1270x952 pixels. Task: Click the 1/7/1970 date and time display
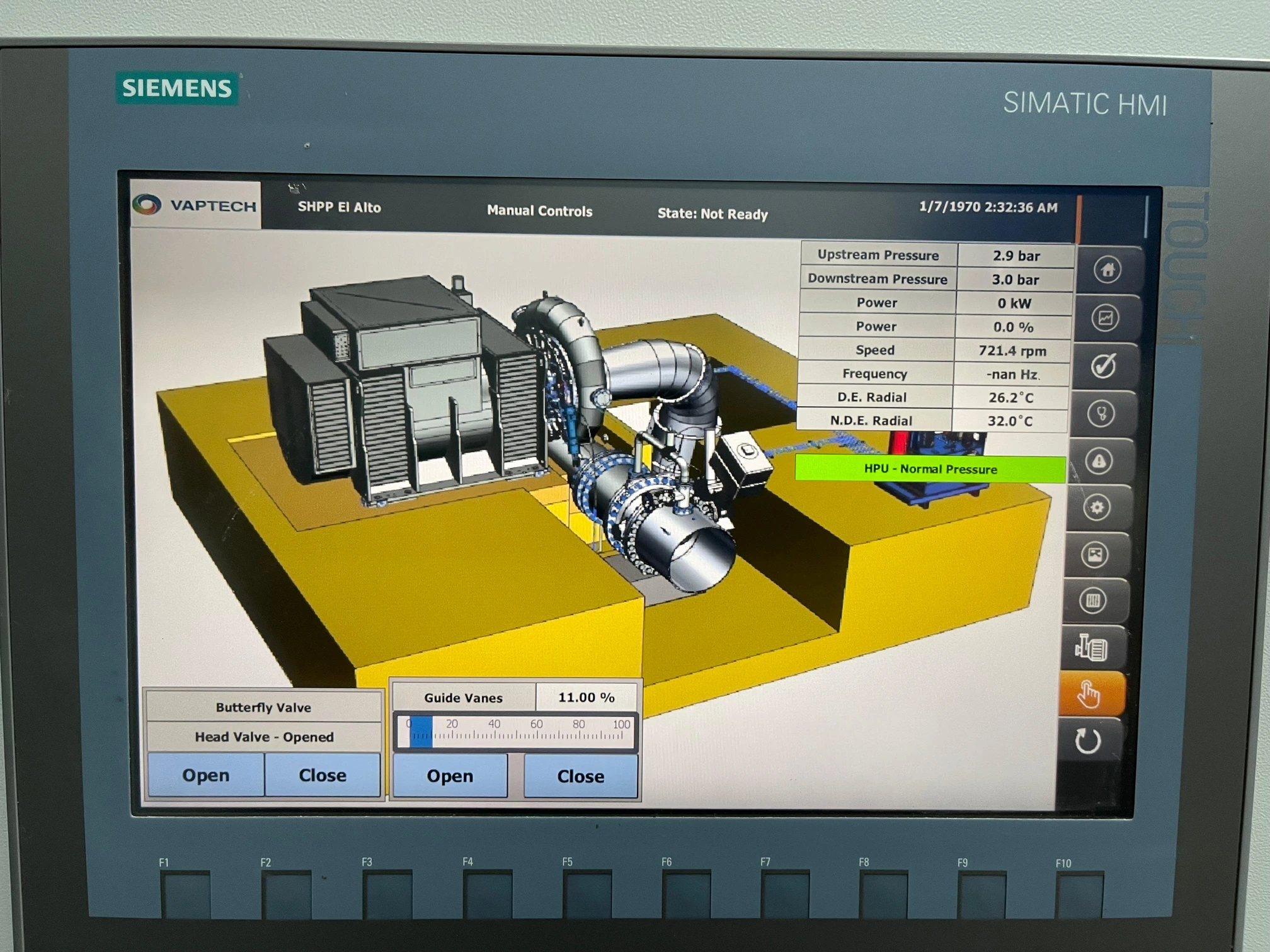pyautogui.click(x=988, y=207)
